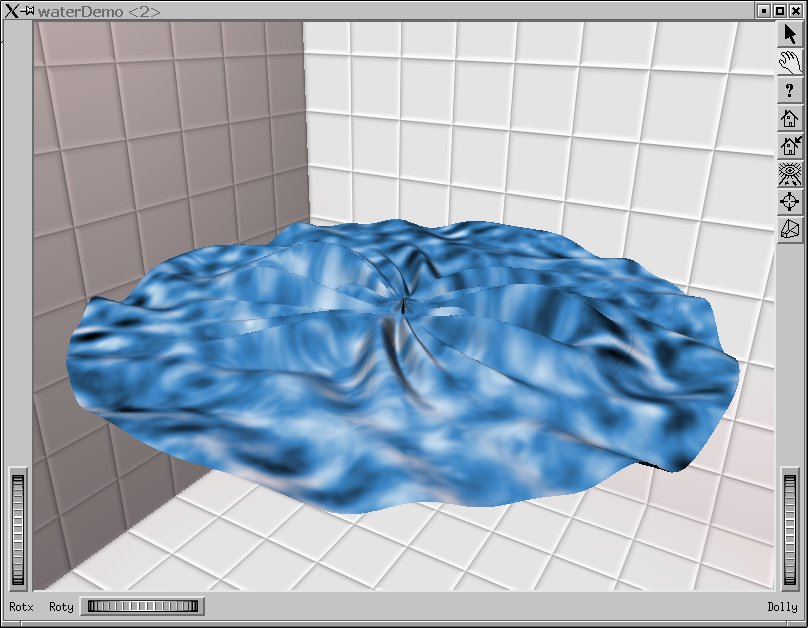Toggle perspective camera cube icon
The image size is (808, 628).
[x=789, y=229]
